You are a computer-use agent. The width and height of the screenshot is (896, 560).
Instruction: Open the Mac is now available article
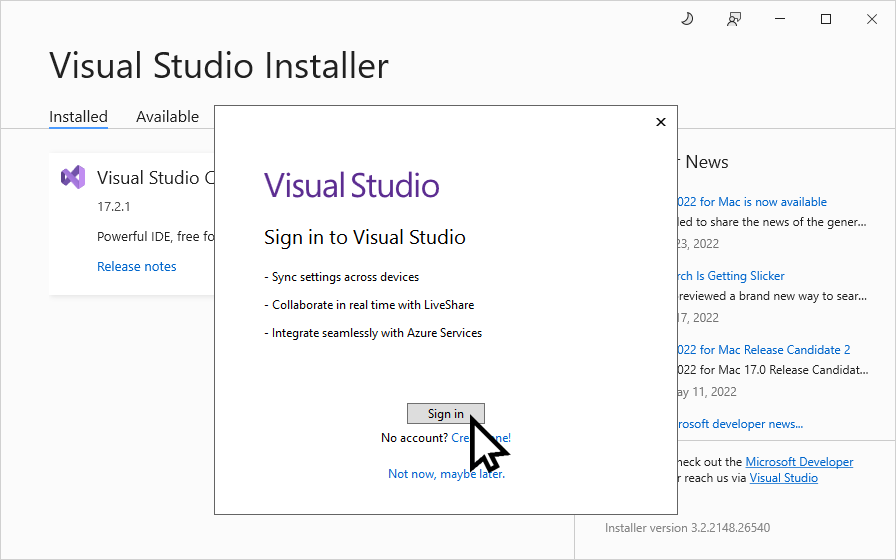[752, 202]
